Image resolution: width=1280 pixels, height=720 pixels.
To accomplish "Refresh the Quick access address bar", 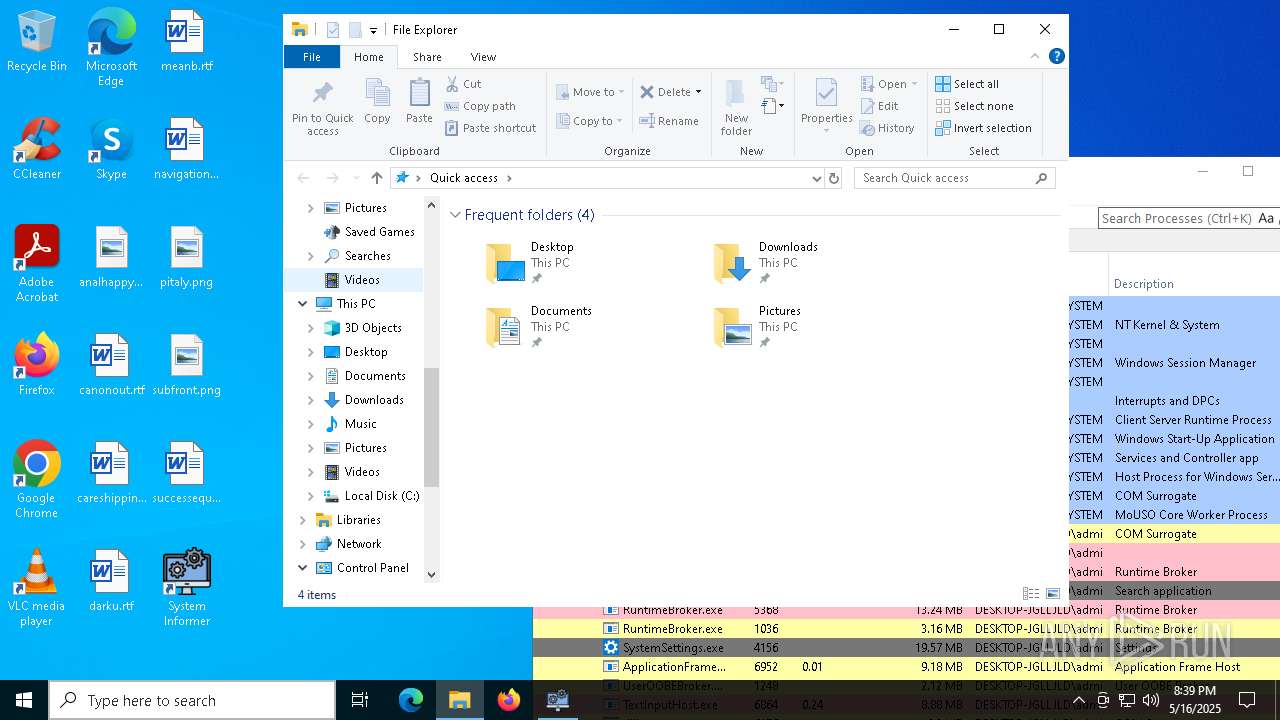I will [x=834, y=178].
